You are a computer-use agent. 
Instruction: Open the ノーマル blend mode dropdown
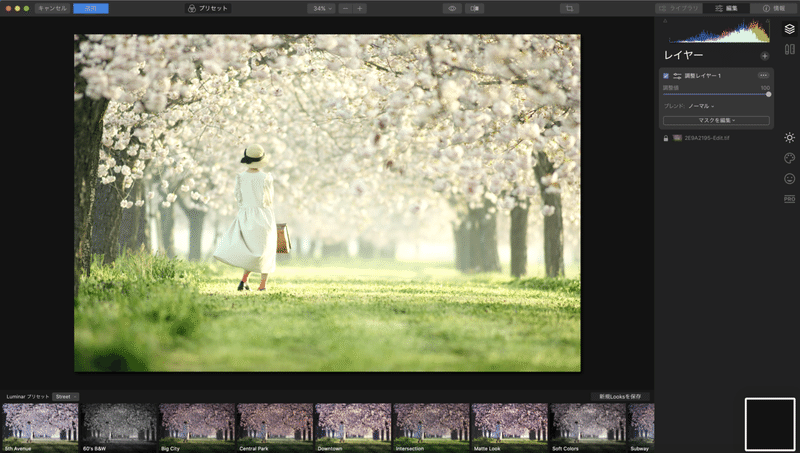point(701,106)
